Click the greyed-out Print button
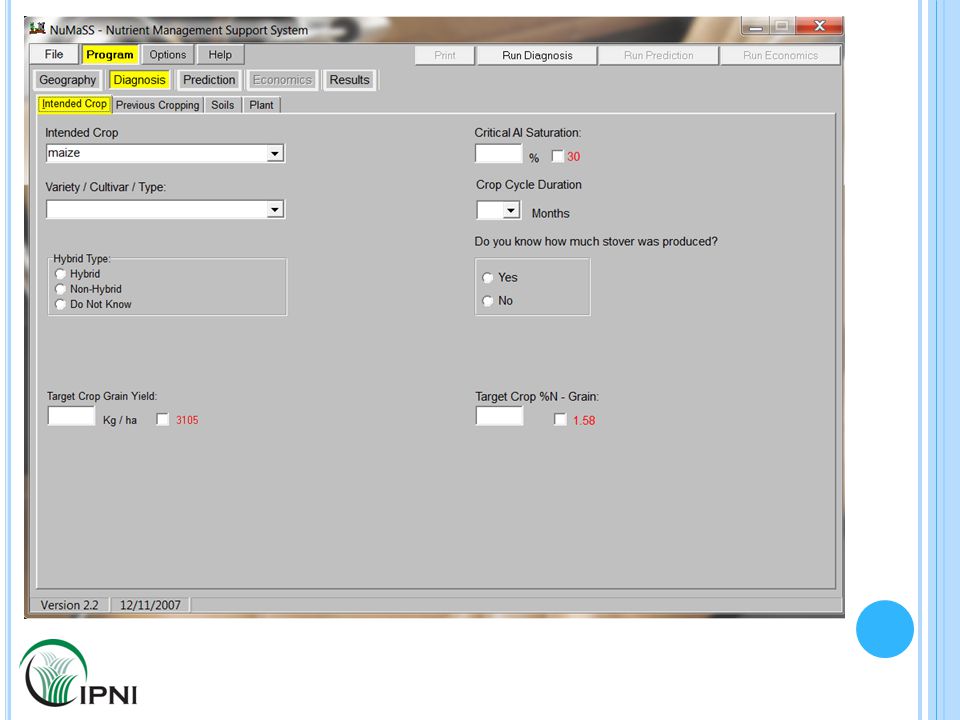 pos(445,55)
